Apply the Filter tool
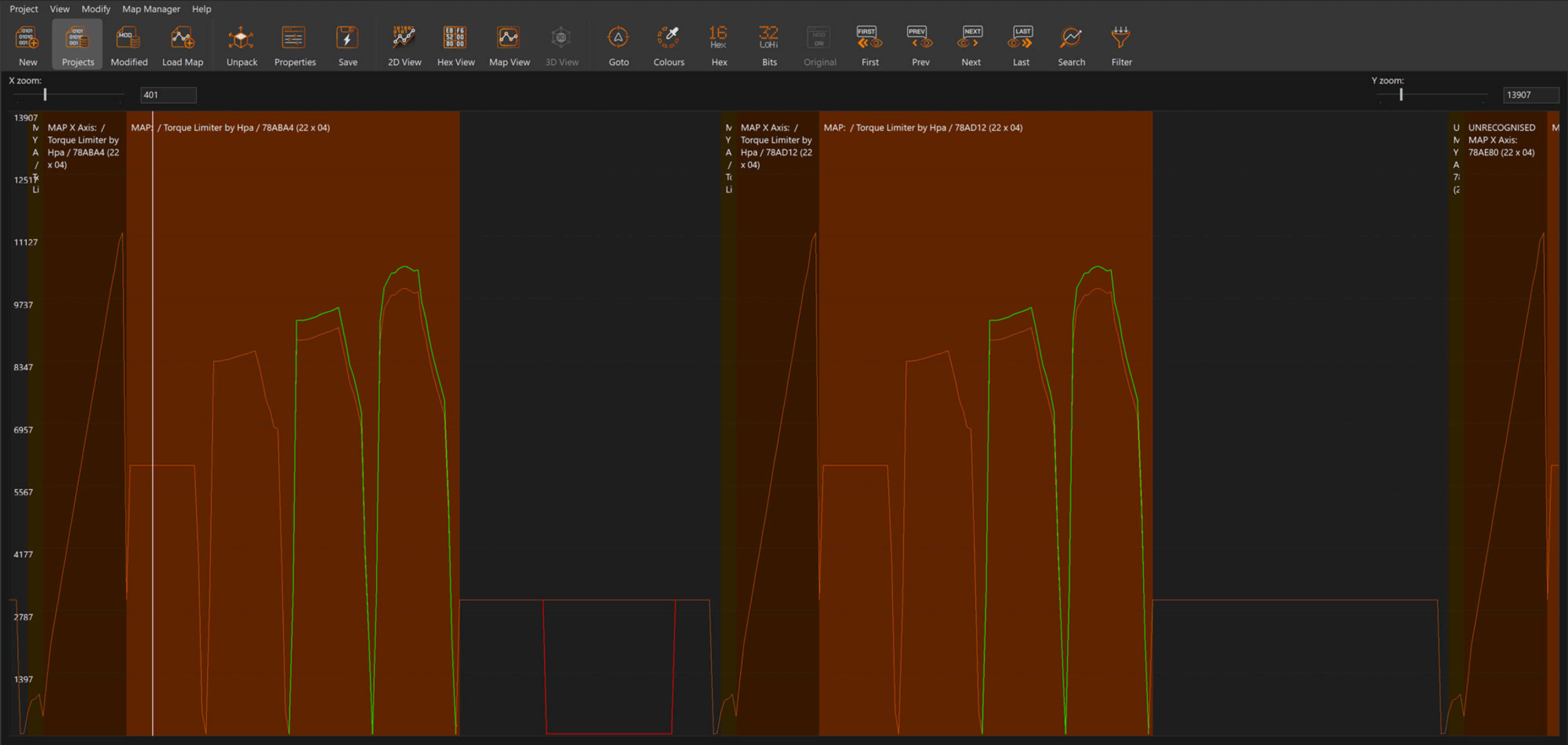The width and height of the screenshot is (1568, 745). 1121,43
